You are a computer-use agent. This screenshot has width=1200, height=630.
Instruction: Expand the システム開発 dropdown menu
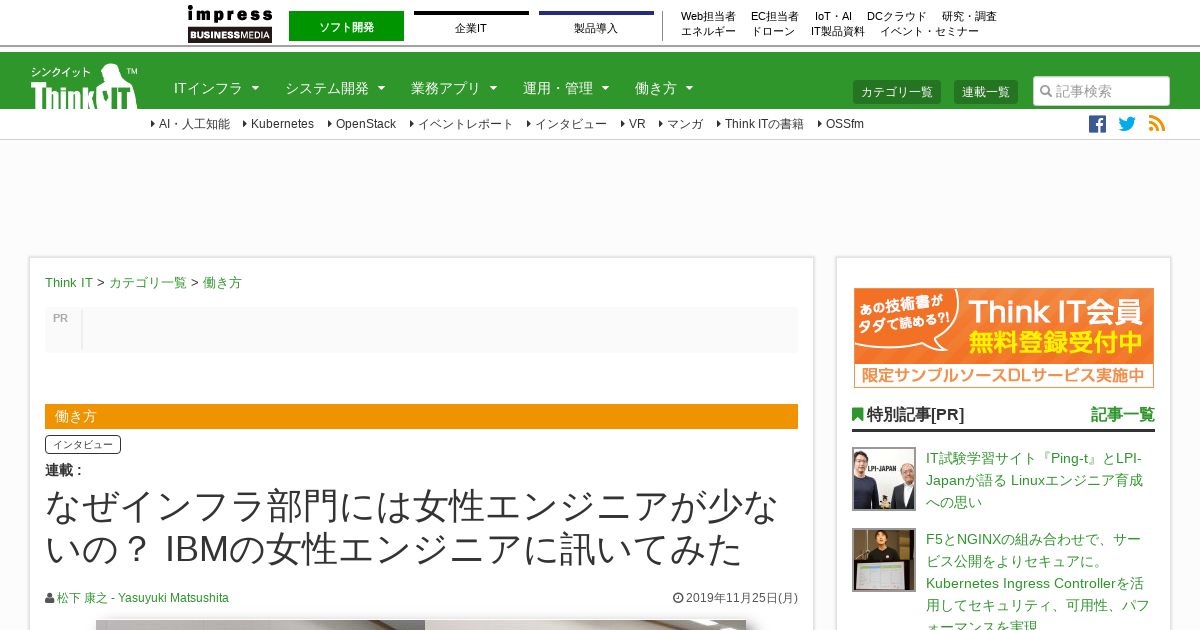pos(335,88)
